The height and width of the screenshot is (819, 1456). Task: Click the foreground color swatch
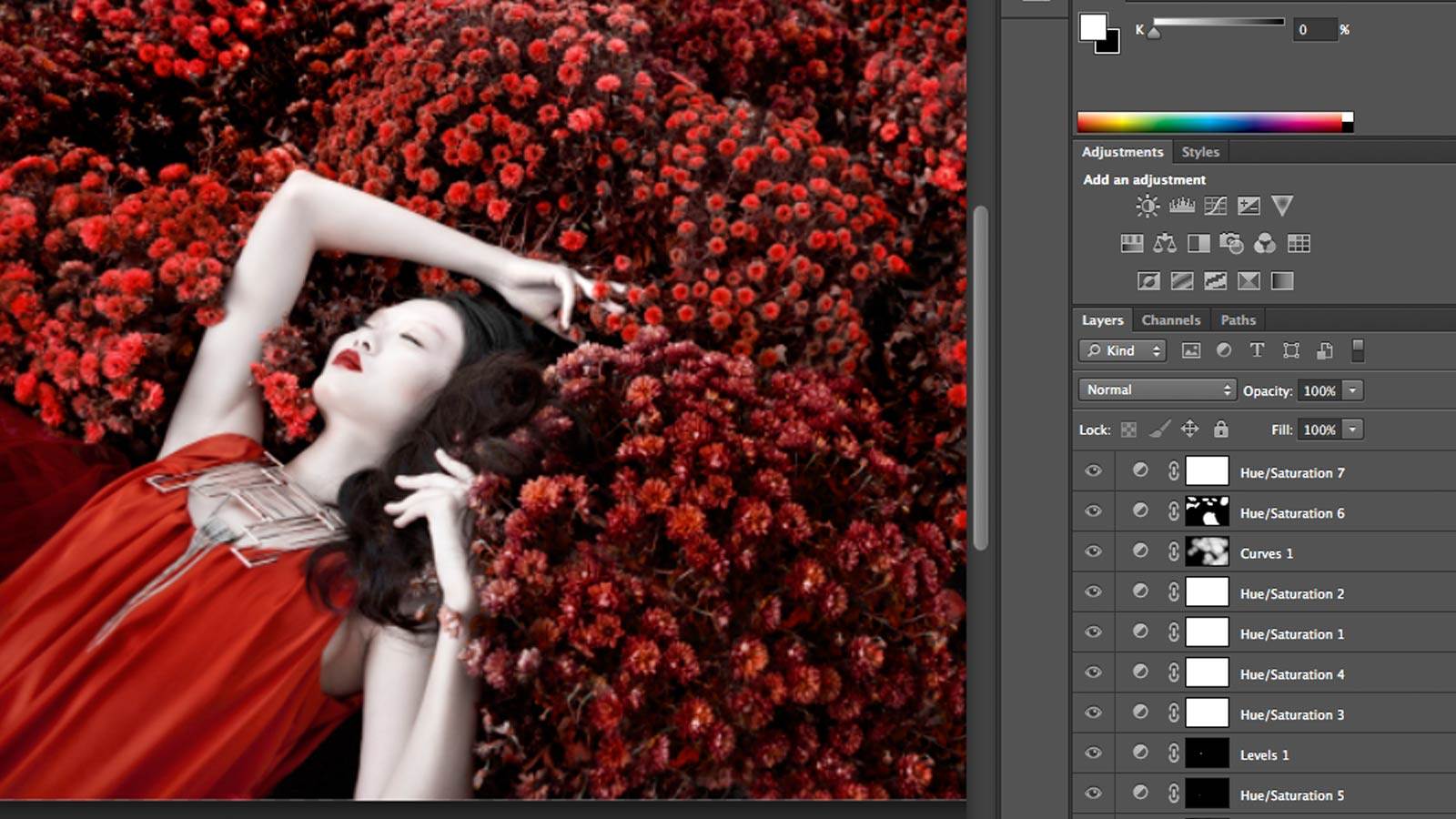(x=1092, y=26)
